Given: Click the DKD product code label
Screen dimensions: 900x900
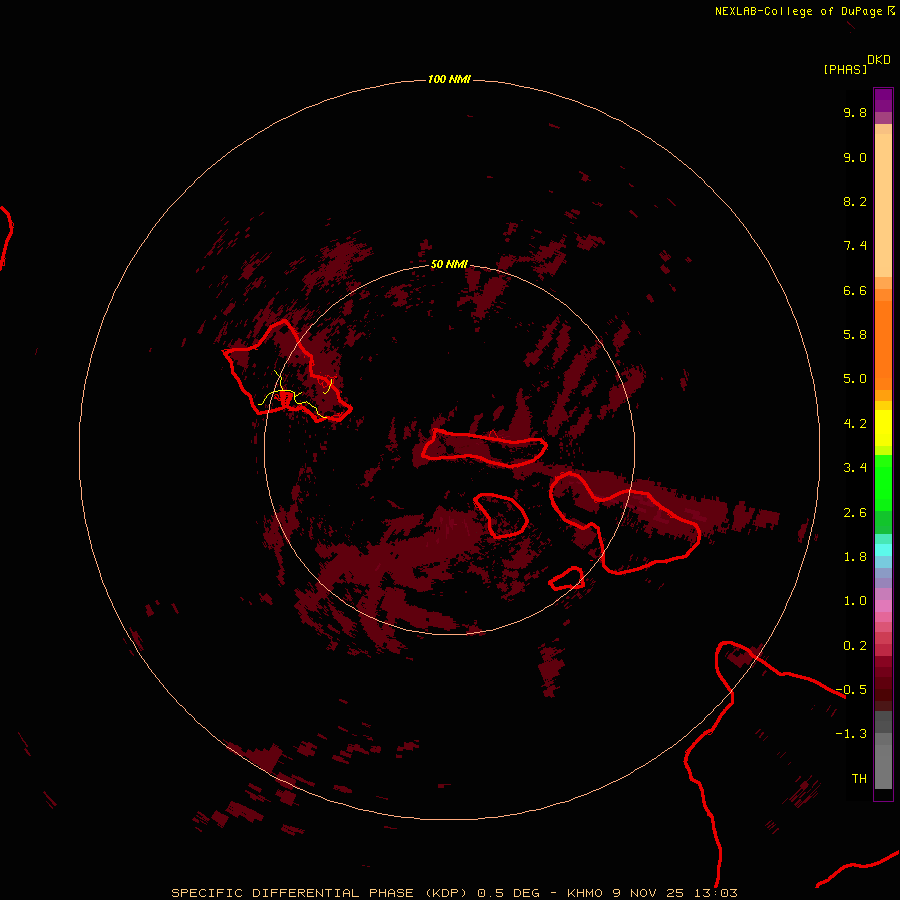Looking at the screenshot, I should (x=879, y=60).
